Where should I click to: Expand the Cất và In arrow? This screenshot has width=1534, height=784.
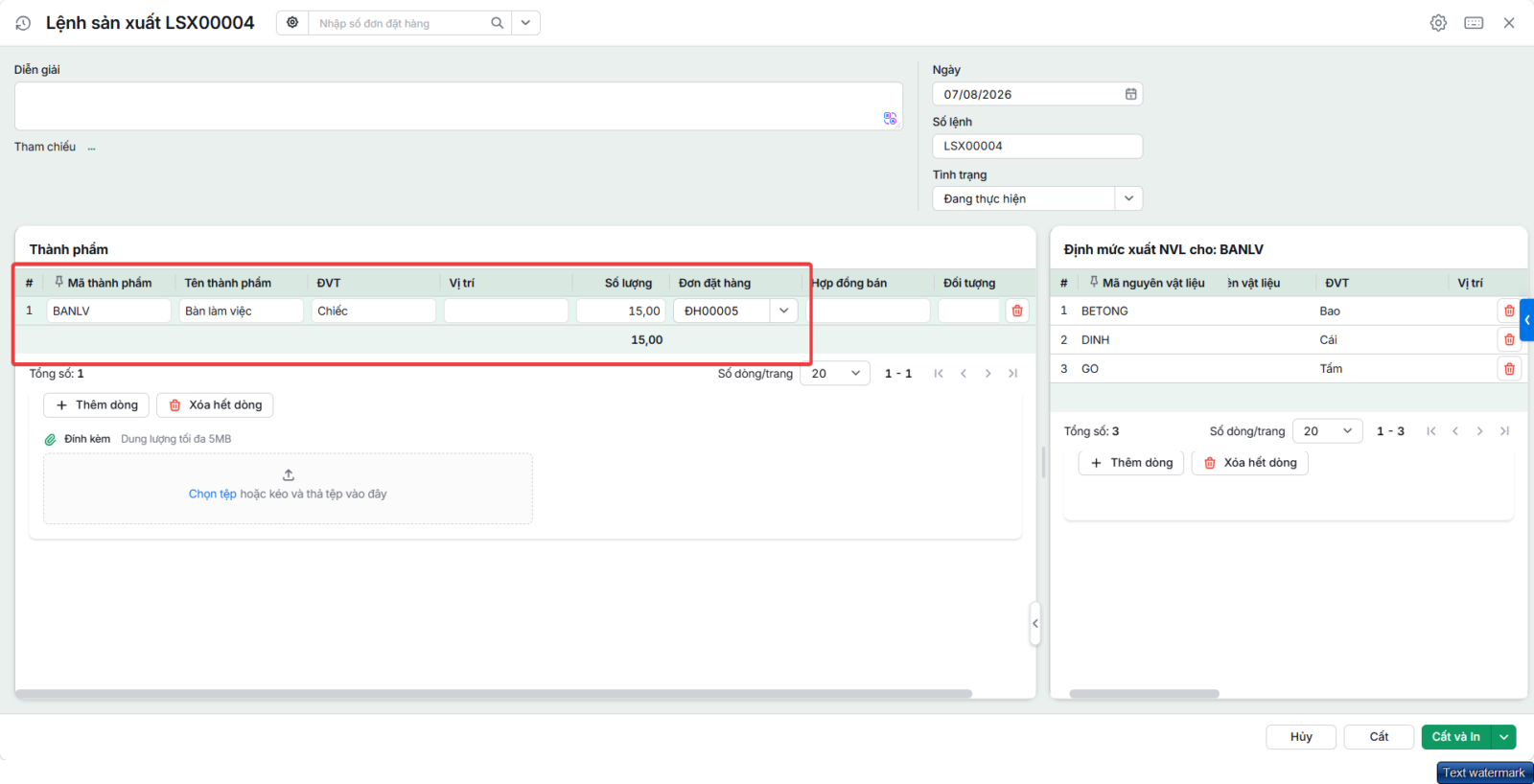(1504, 737)
